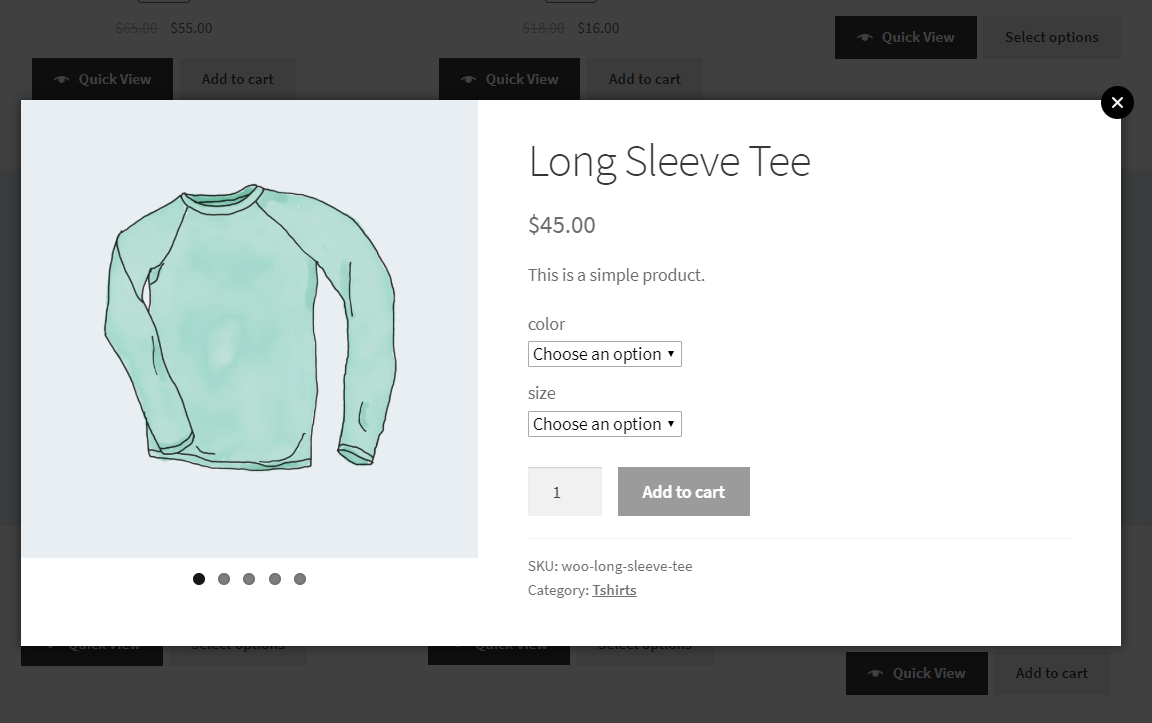The height and width of the screenshot is (723, 1152).
Task: Open the Tshirts category link
Action: click(x=614, y=590)
